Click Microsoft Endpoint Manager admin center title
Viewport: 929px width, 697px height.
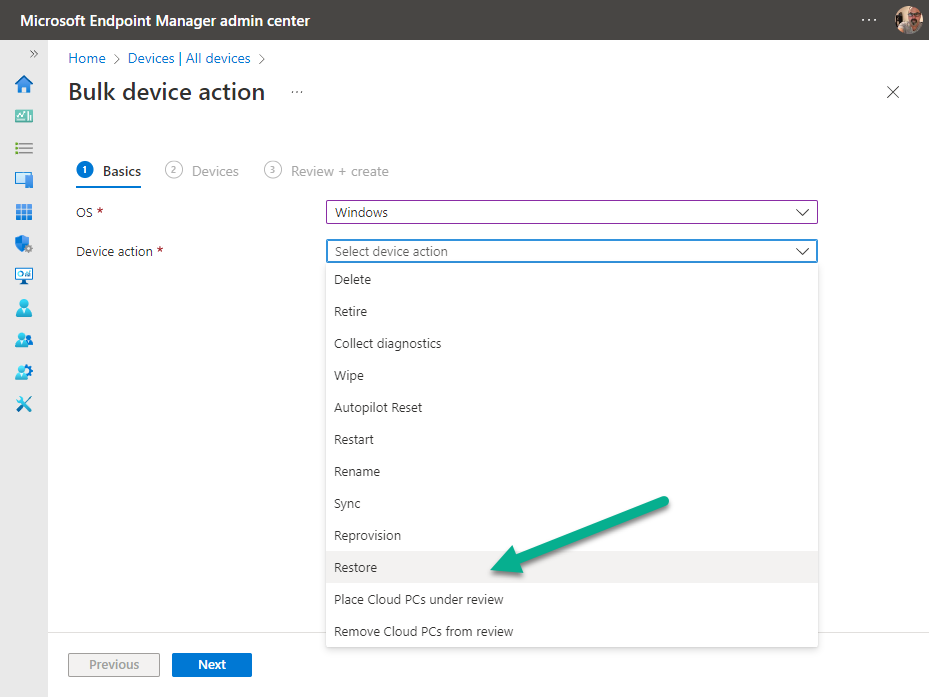pos(165,21)
